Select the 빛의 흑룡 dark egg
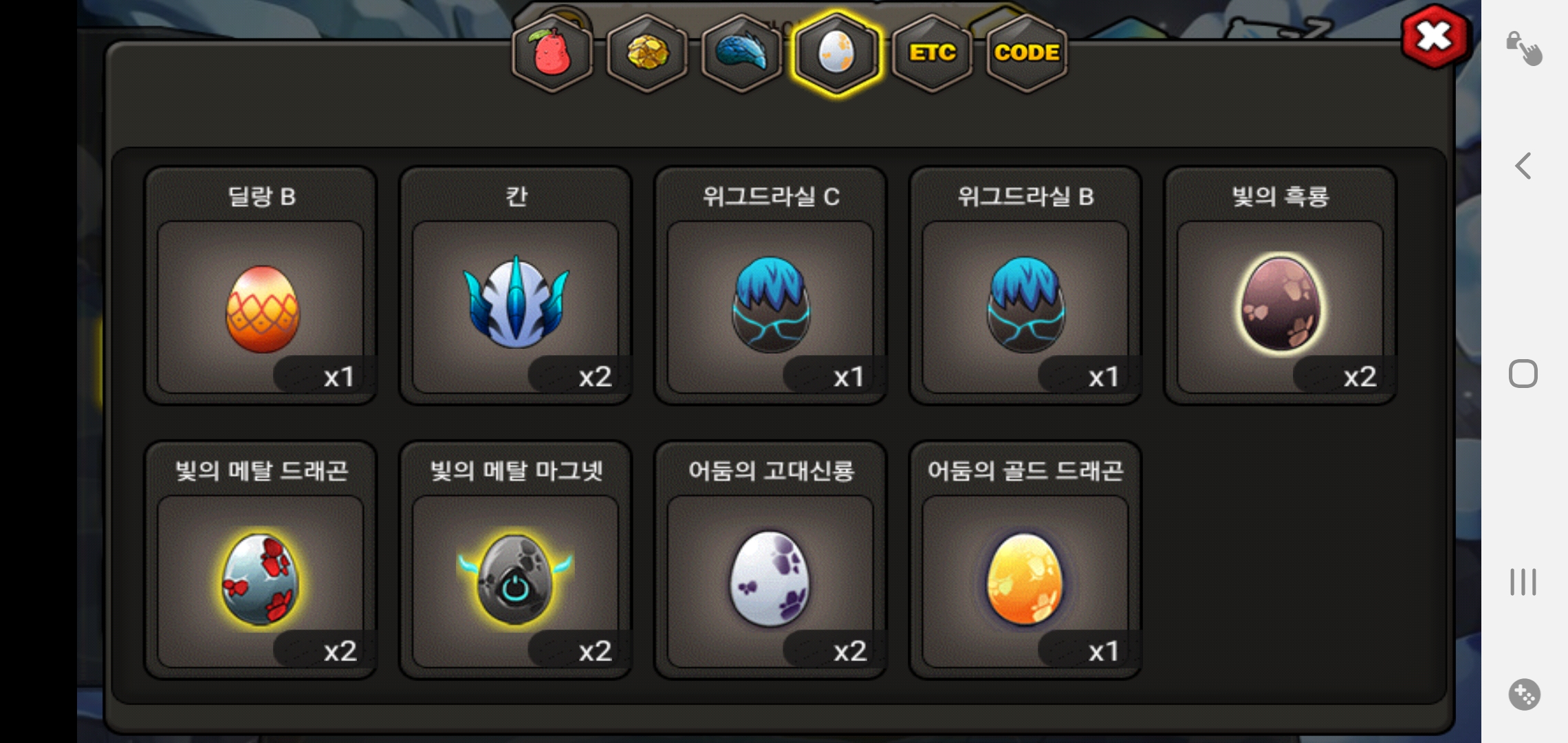The image size is (1568, 743). 1280,286
